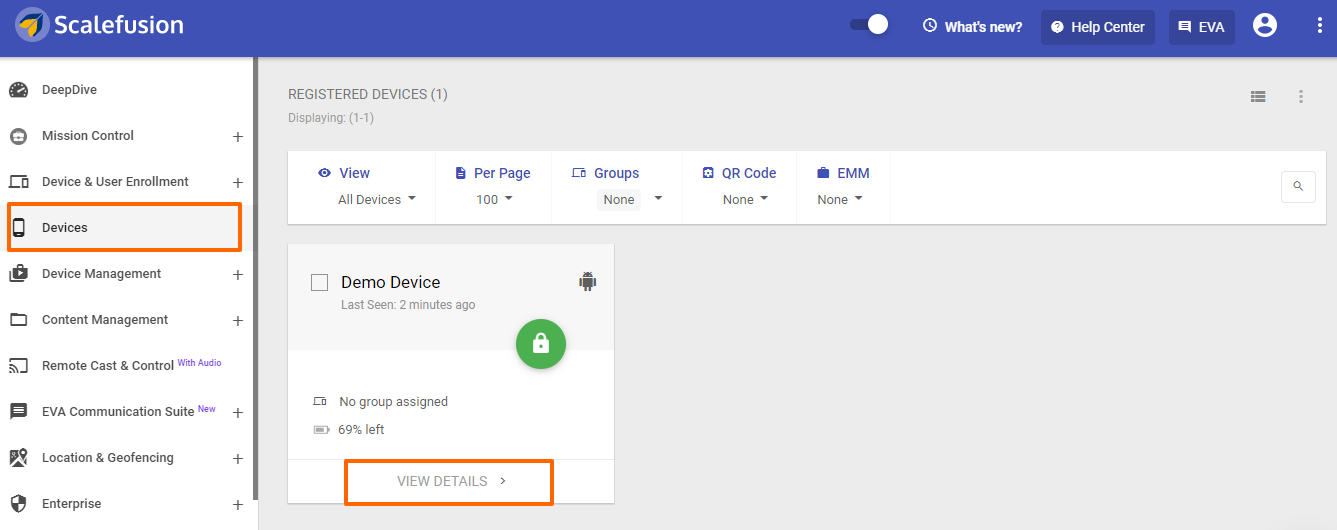Open Device & User Enrollment

point(115,182)
